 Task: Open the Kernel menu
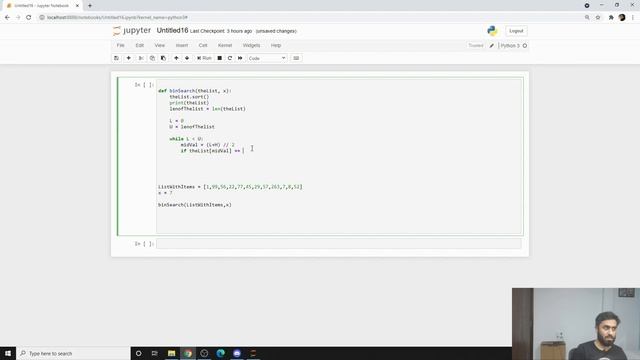click(x=225, y=45)
